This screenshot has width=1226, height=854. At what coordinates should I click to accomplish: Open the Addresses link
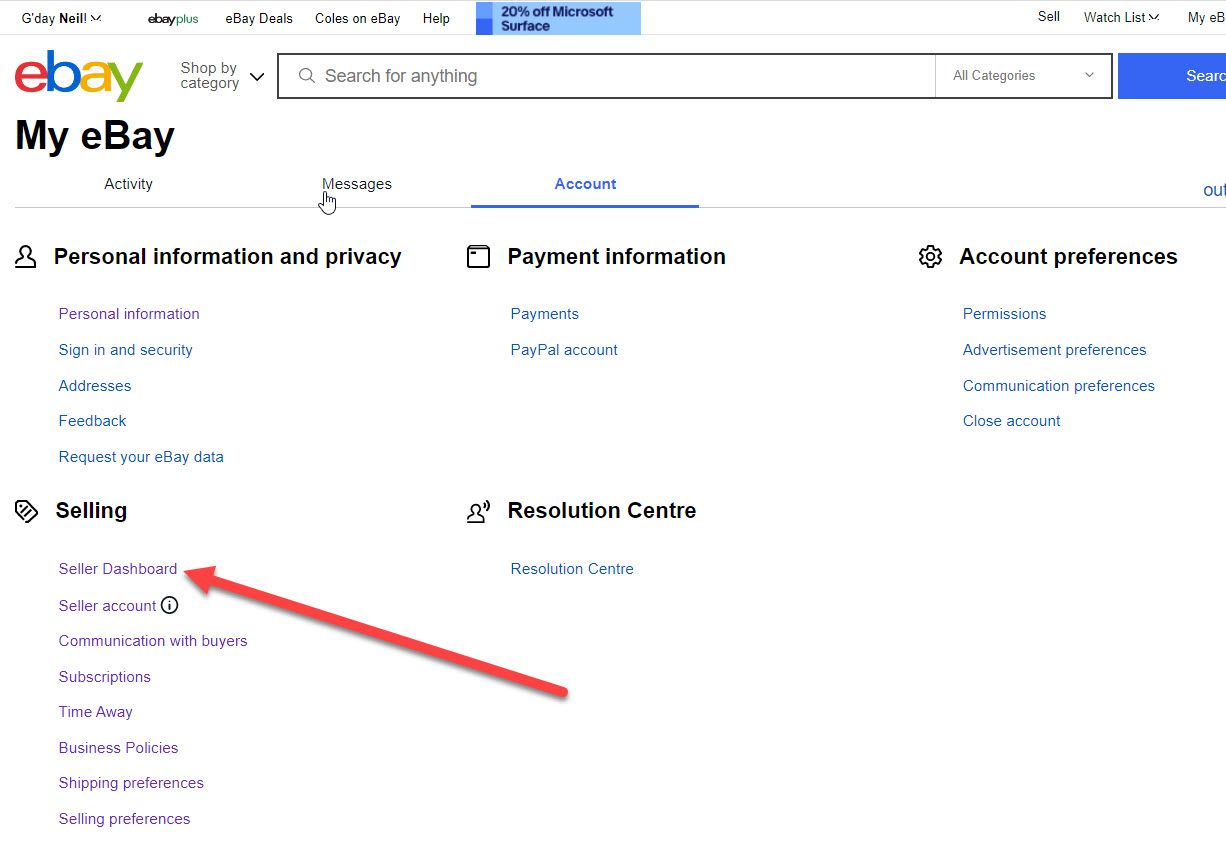click(x=95, y=386)
